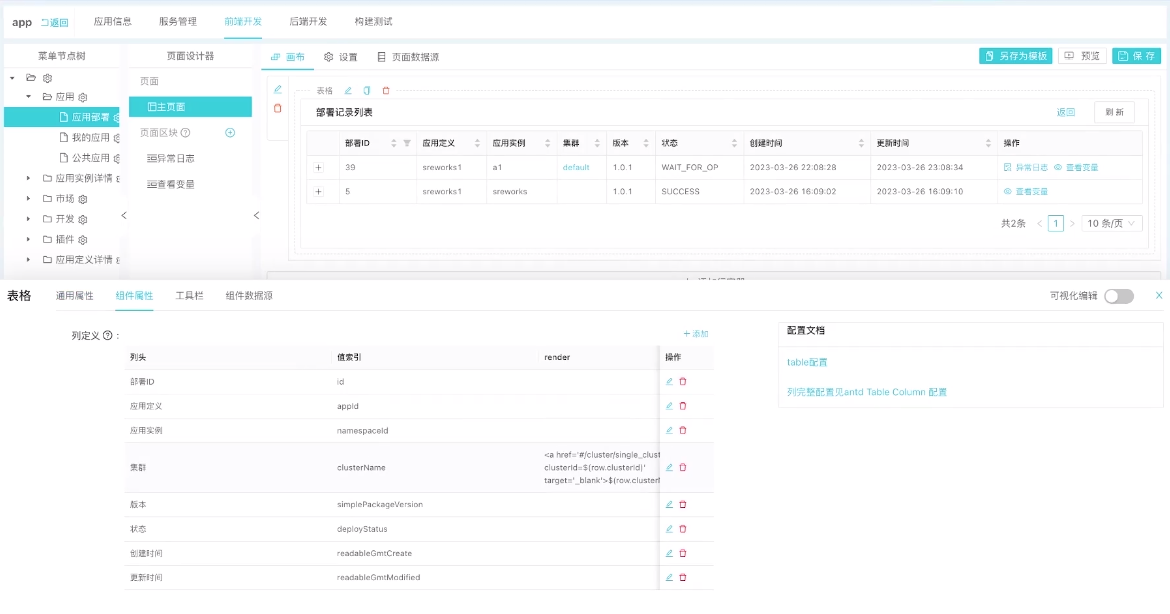Click the copy icon beside 表格 label

click(x=367, y=91)
